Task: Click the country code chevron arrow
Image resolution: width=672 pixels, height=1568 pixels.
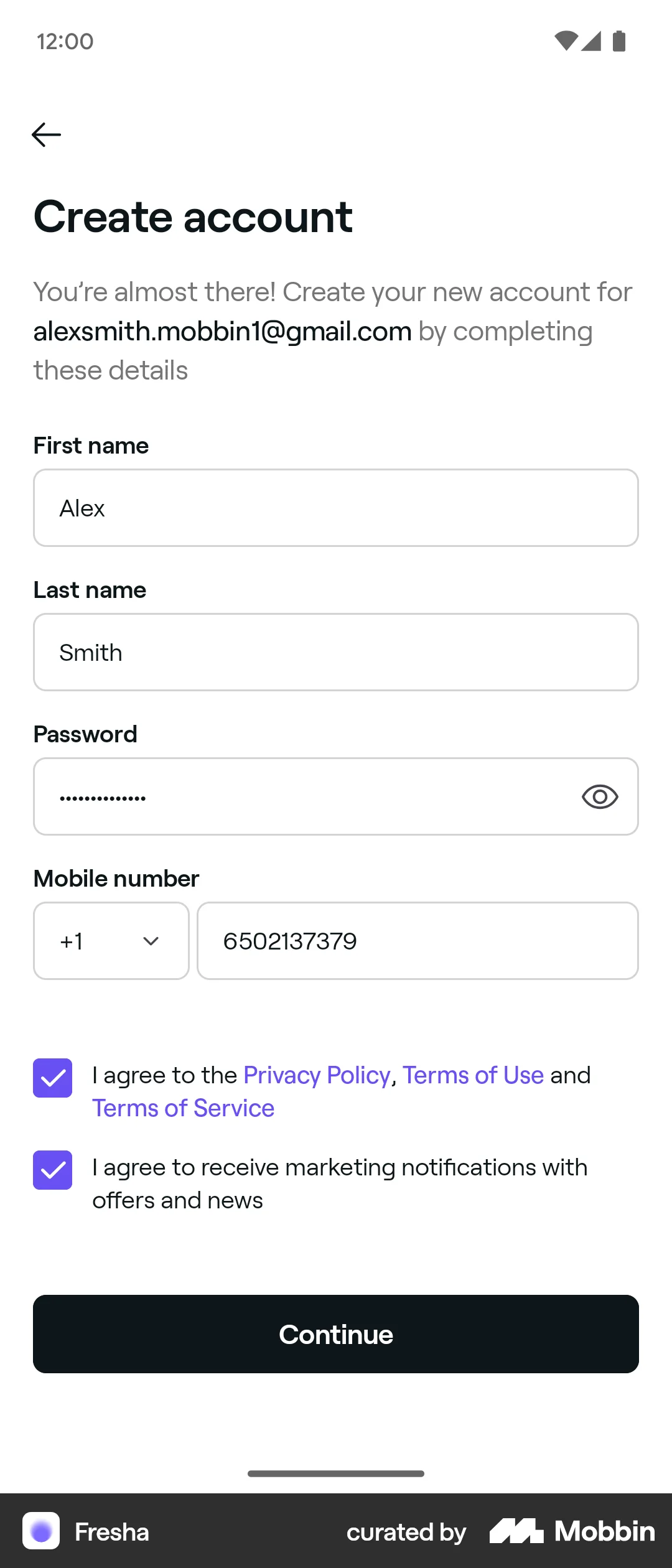Action: tap(151, 940)
